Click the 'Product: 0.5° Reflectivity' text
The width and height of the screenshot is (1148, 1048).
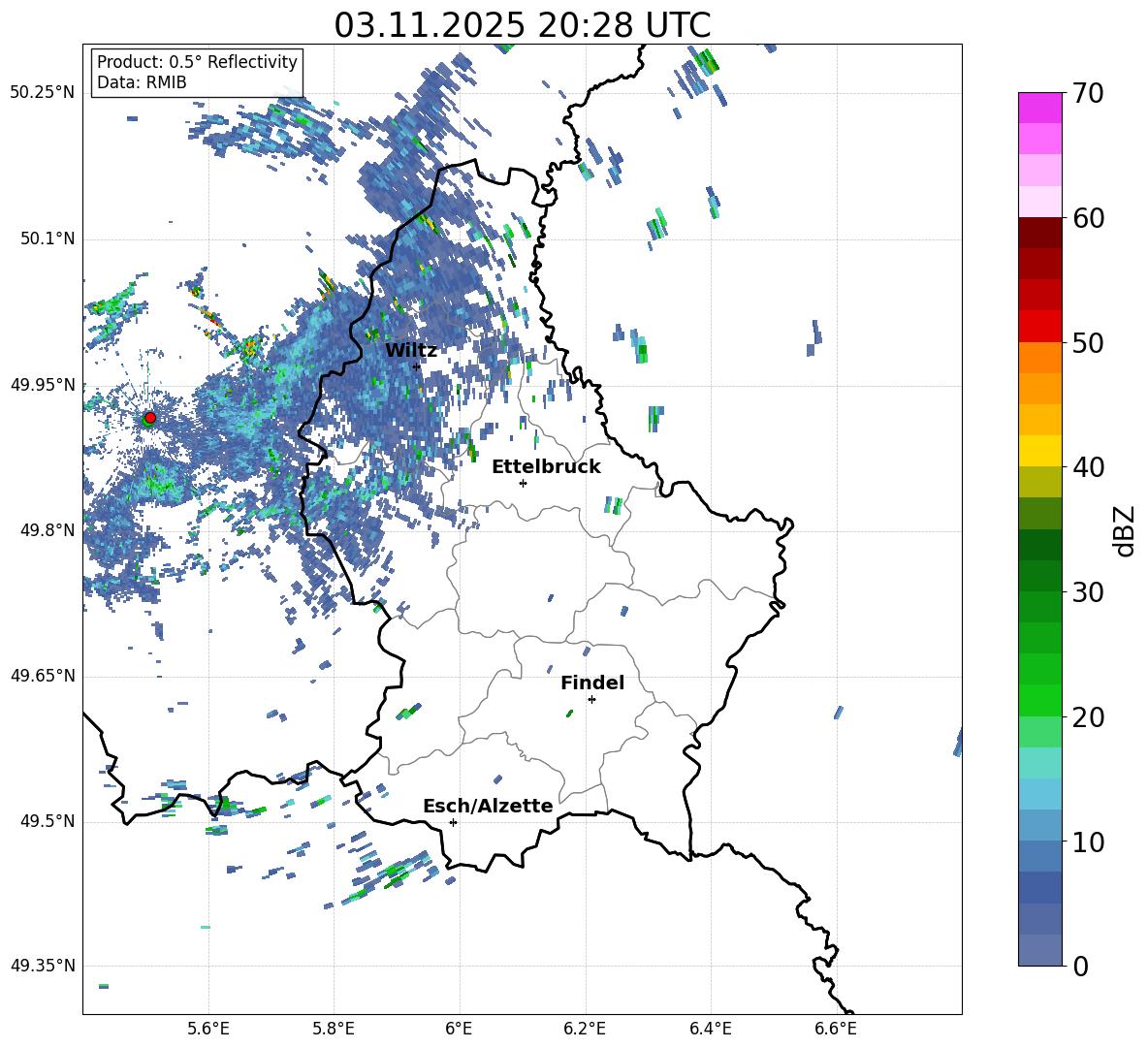coord(197,62)
